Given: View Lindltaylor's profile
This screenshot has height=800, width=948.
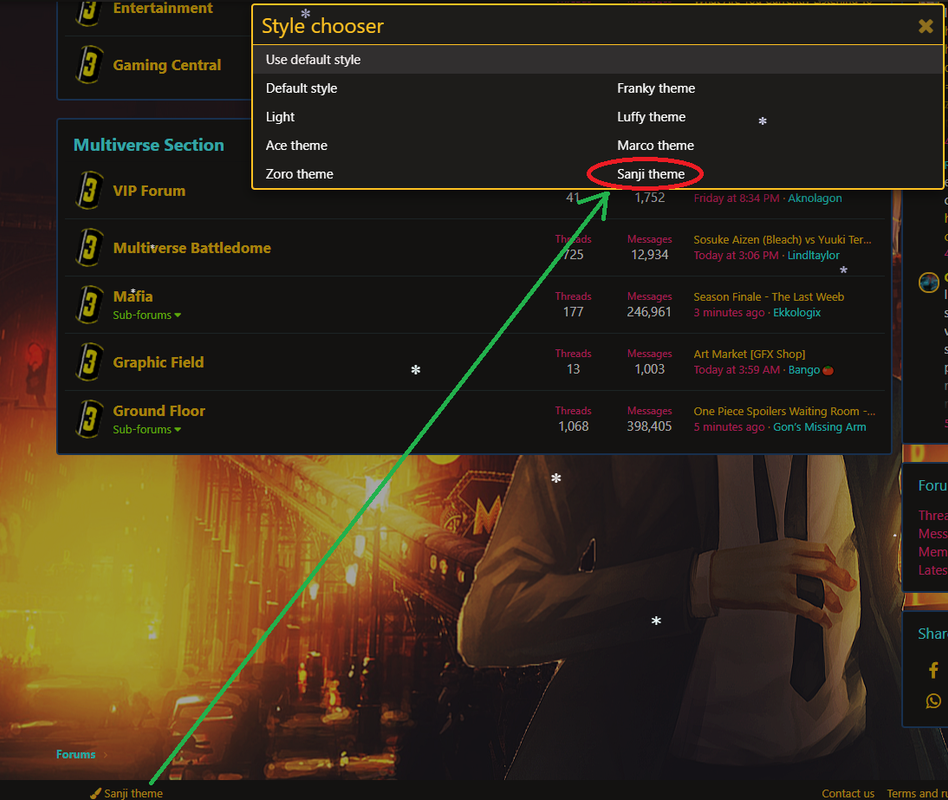Looking at the screenshot, I should 813,255.
